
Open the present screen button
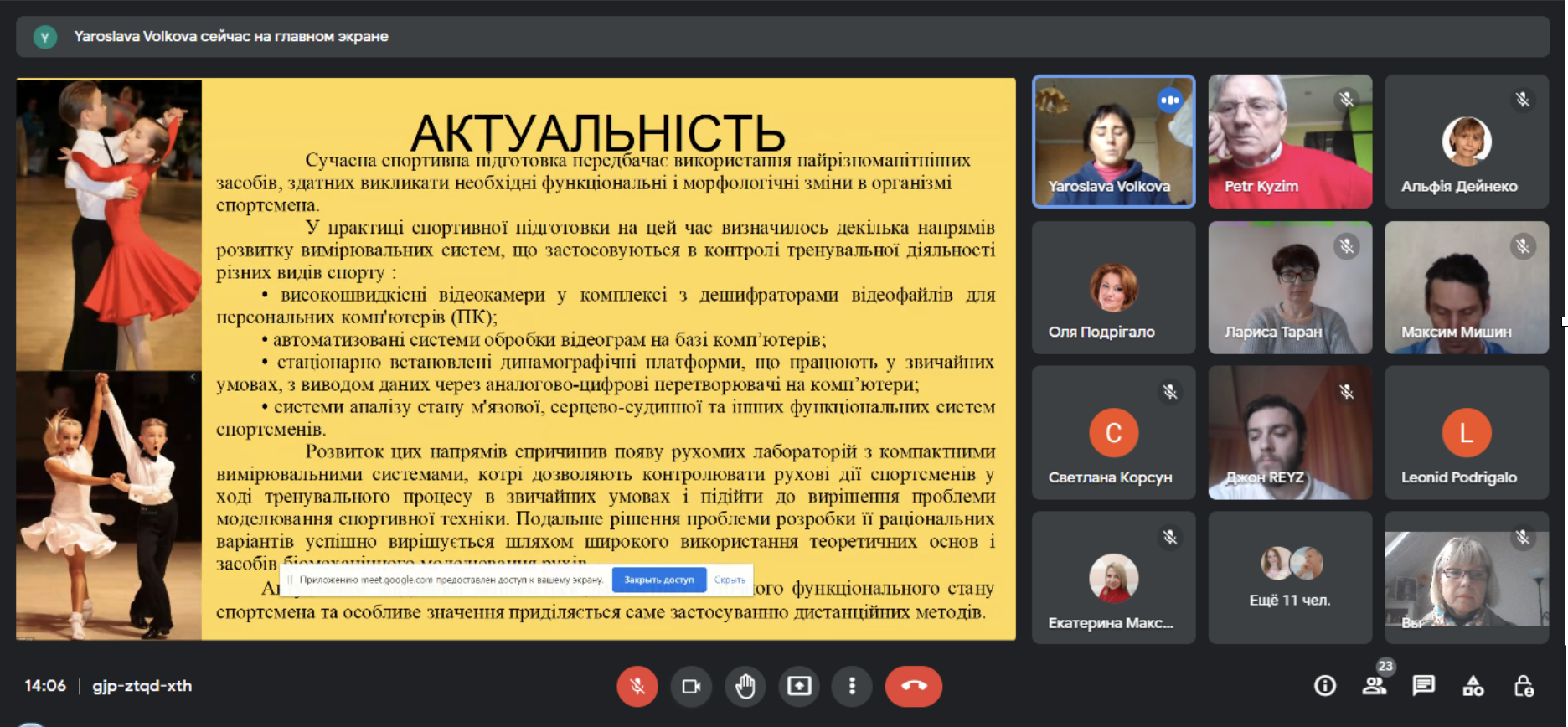point(799,687)
